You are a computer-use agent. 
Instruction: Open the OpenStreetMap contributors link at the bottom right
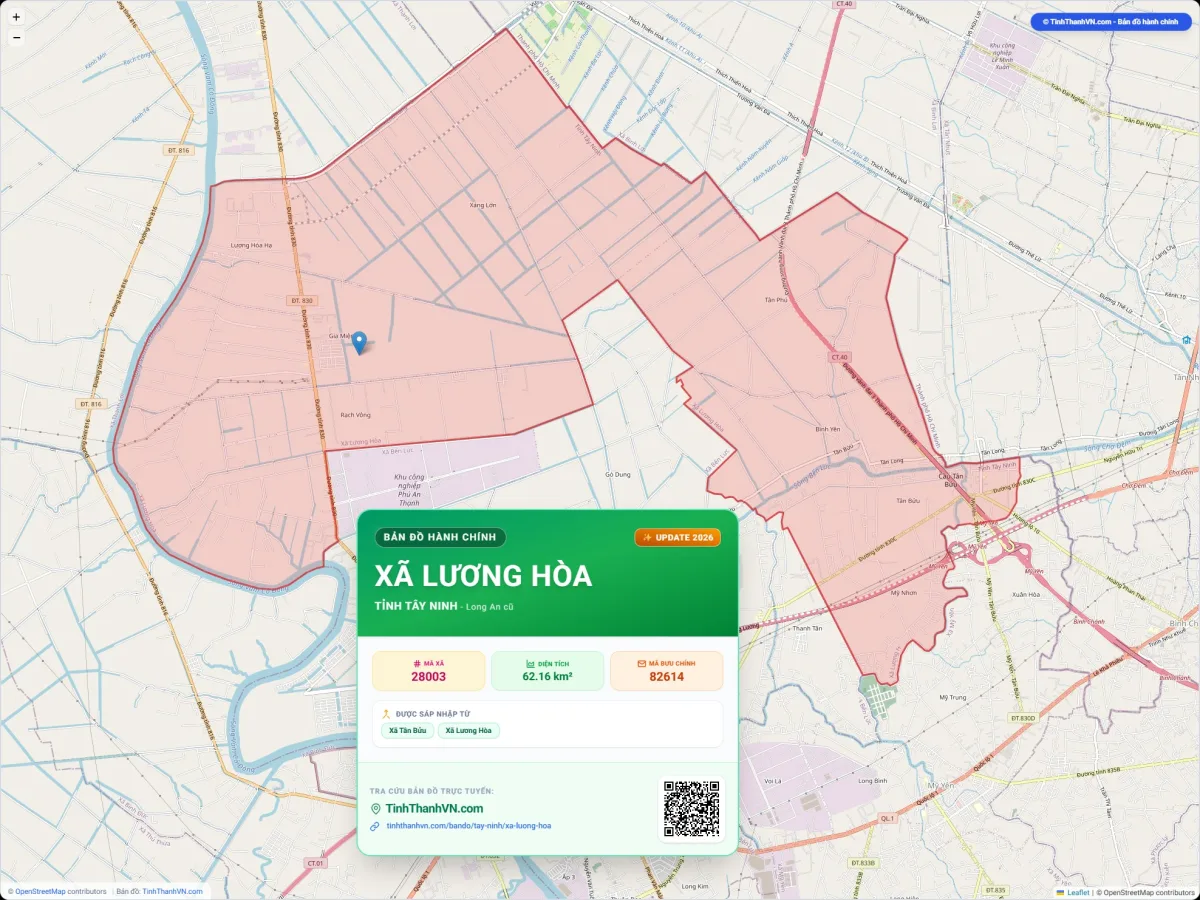(x=1148, y=892)
